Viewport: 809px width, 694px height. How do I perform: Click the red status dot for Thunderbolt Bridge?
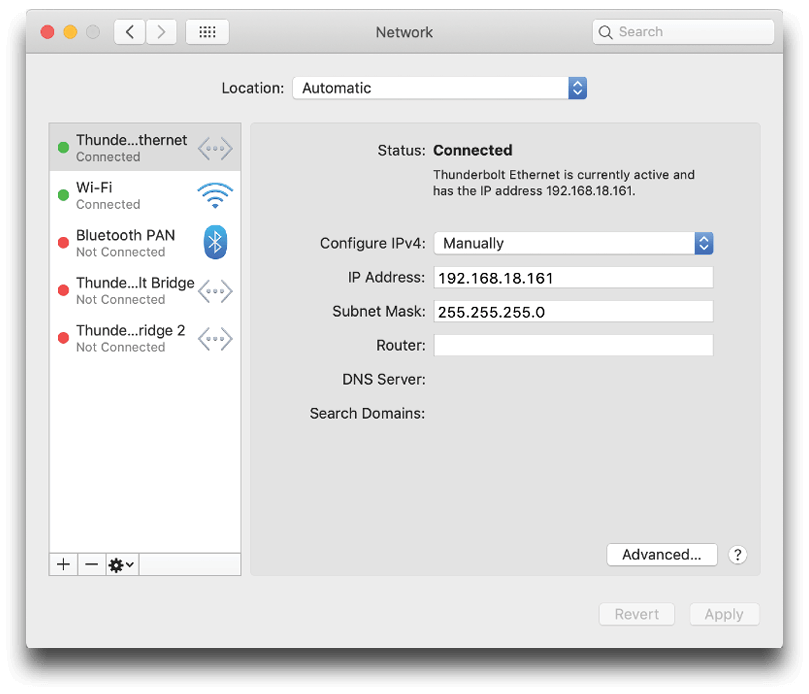point(63,290)
